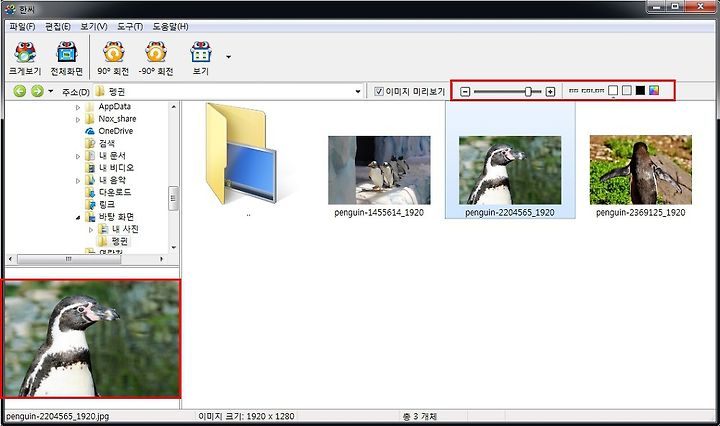Click tree horizontal scroll right arrow
720x426 pixels.
pyautogui.click(x=161, y=259)
